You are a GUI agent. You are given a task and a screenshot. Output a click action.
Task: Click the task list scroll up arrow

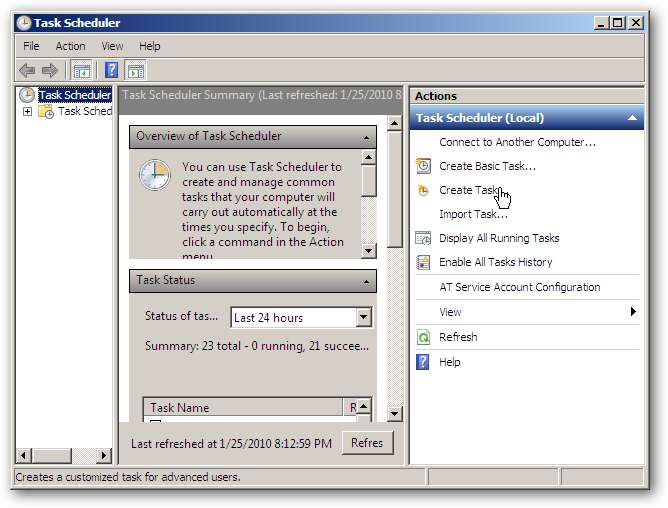pos(363,406)
